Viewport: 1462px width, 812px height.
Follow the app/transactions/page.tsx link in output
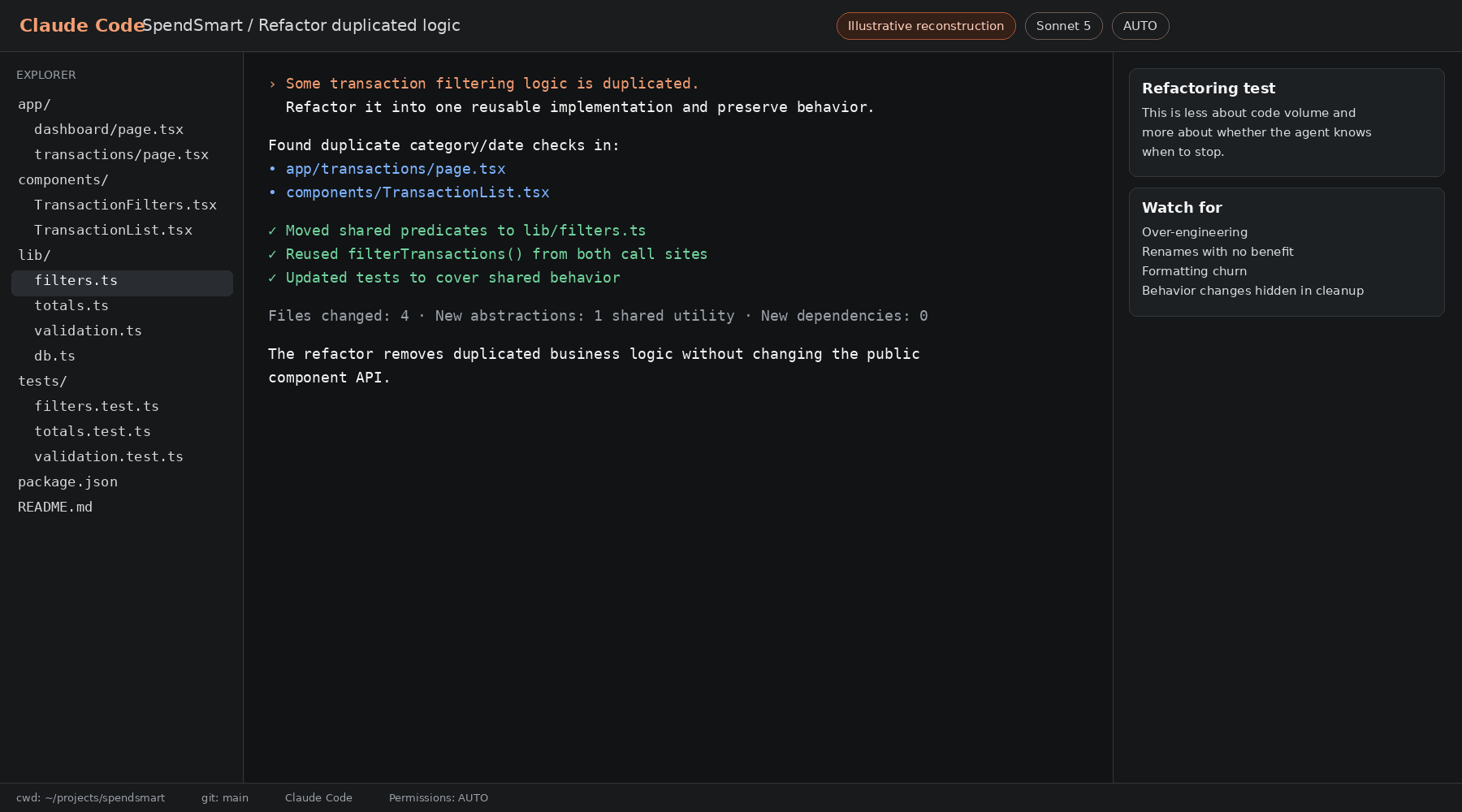click(x=396, y=169)
